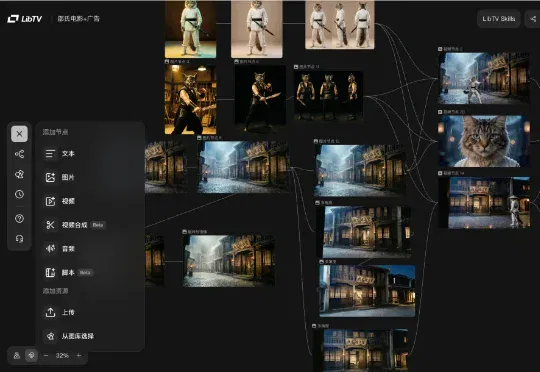The width and height of the screenshot is (540, 372).
Task: Select the three-view black cat warrior image
Action: coord(329,96)
